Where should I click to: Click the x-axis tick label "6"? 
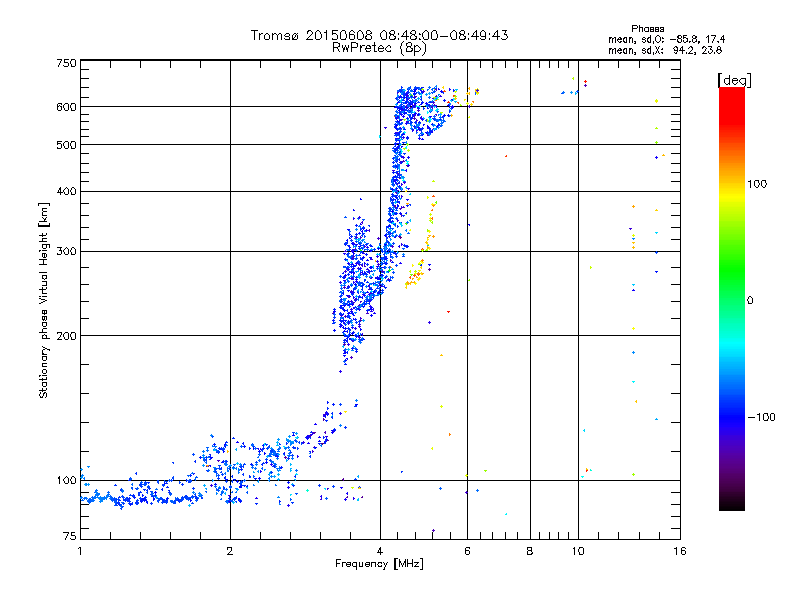467,551
